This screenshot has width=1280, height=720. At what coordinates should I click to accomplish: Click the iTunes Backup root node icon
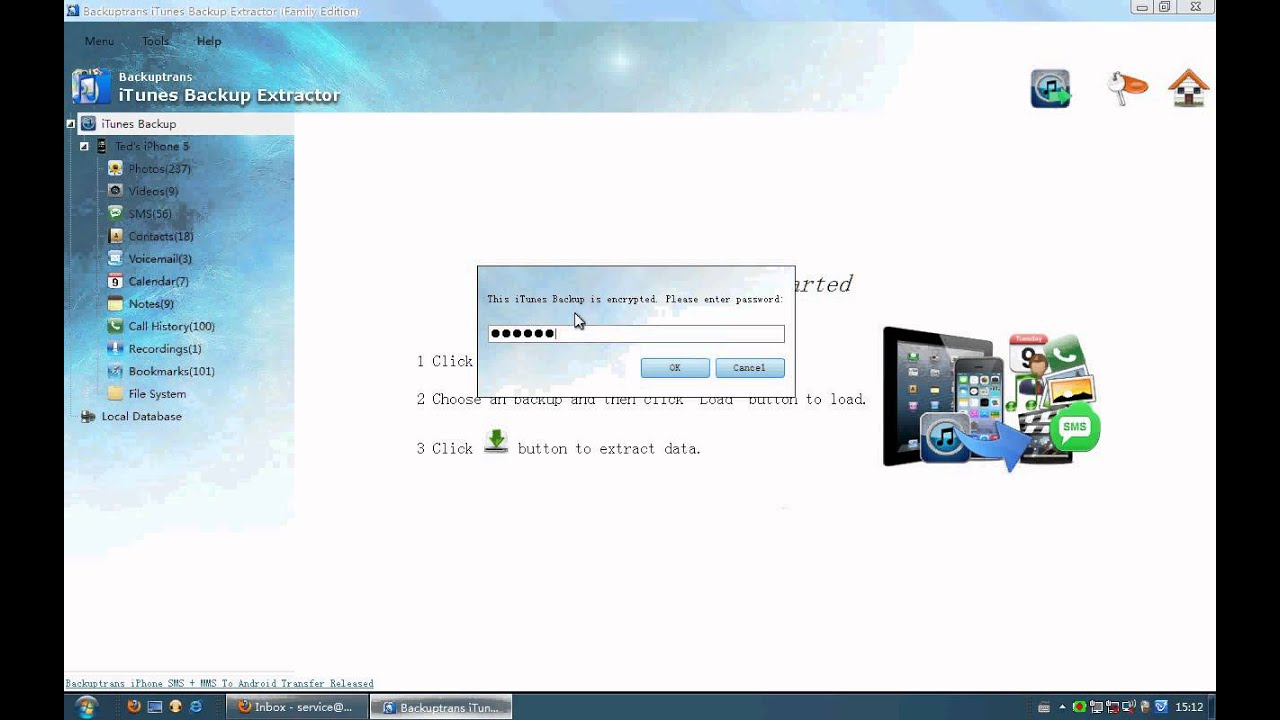click(x=88, y=124)
